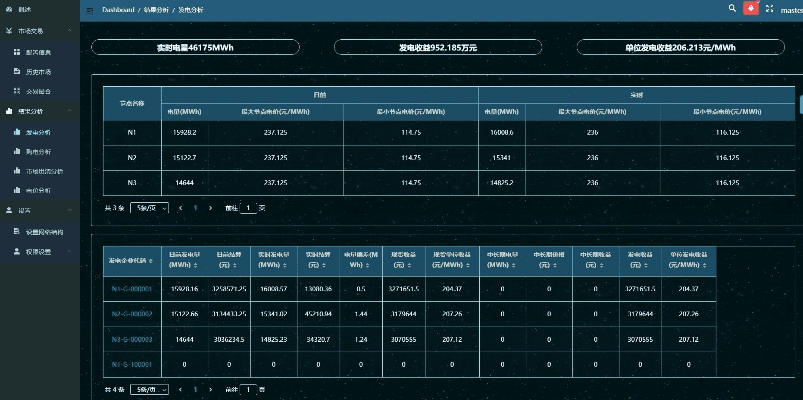This screenshot has height=400, width=803.
Task: Click the blue tab on right edge
Action: pos(799,104)
